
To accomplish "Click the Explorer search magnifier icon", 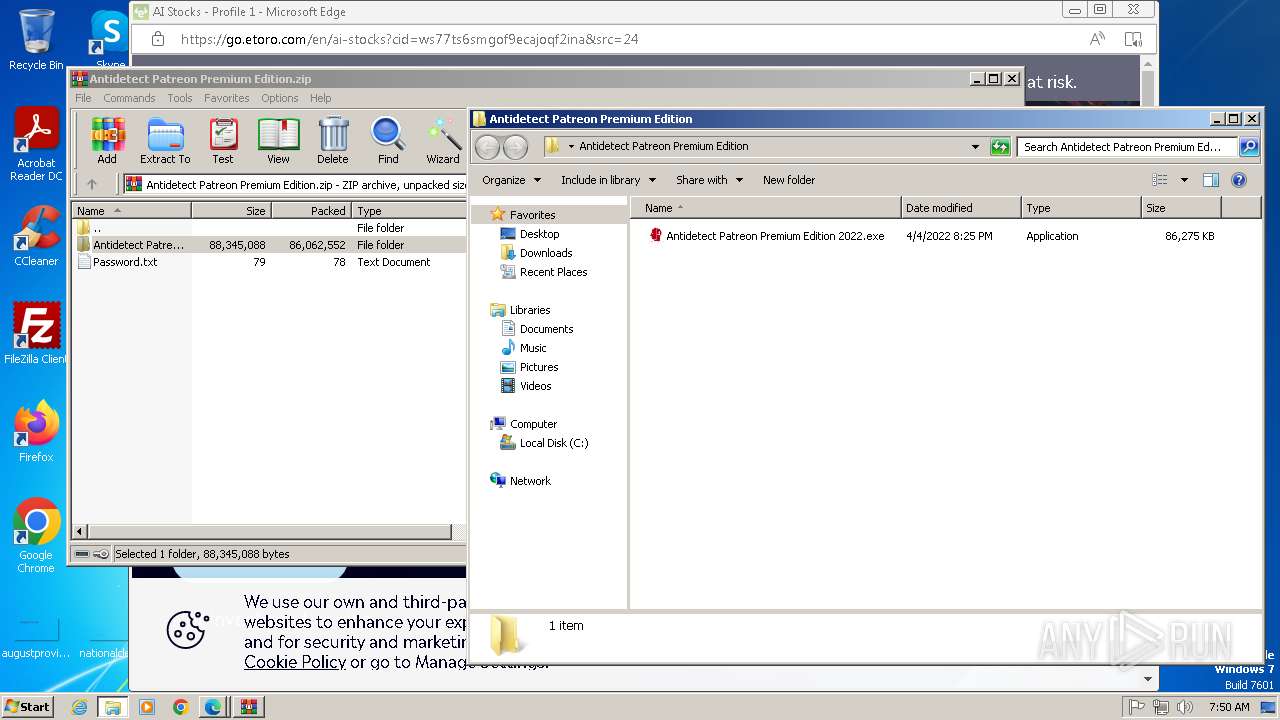I will pos(1248,147).
